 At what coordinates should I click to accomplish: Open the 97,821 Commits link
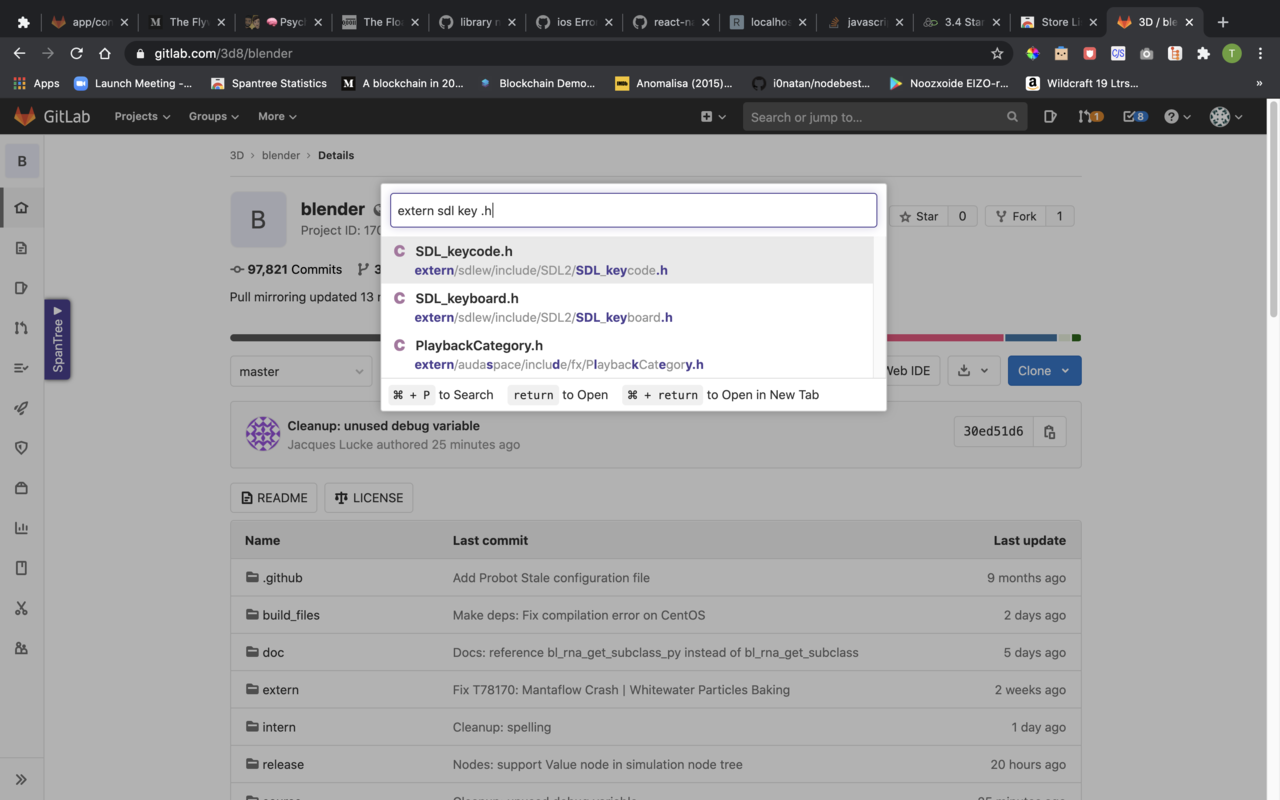pos(286,269)
